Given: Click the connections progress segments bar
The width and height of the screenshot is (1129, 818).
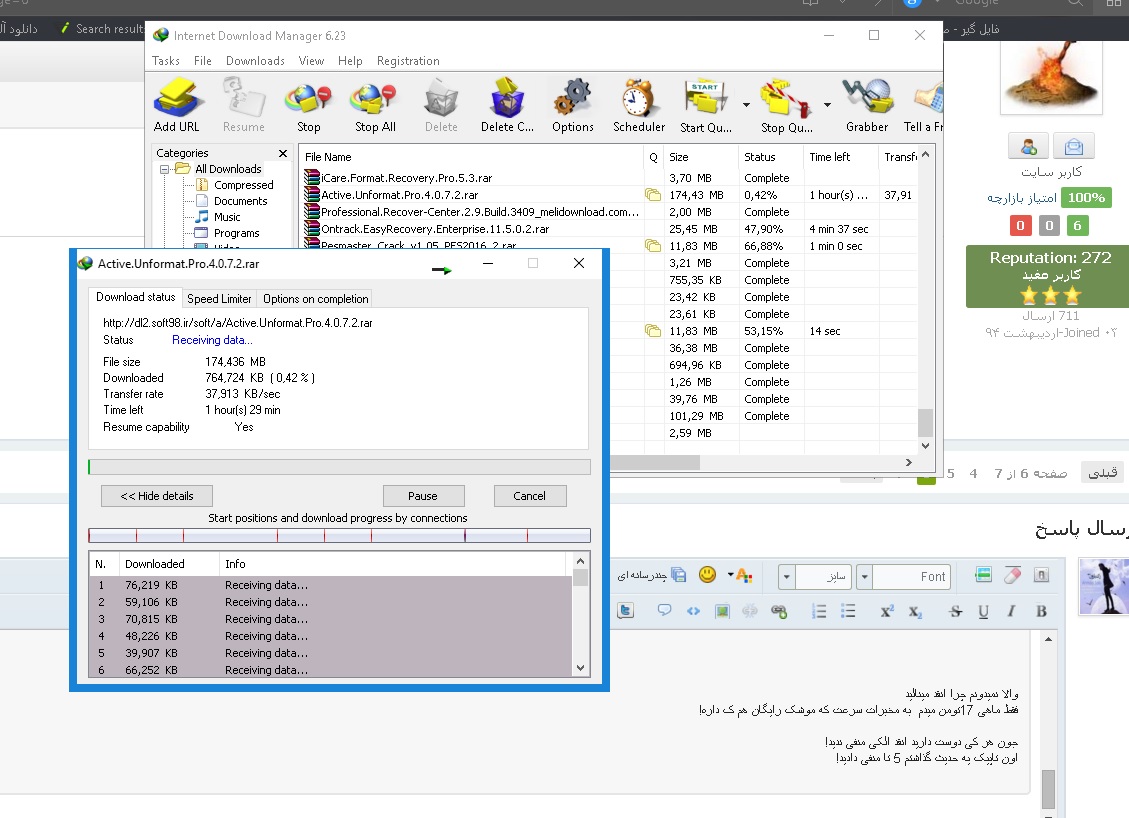Looking at the screenshot, I should 339,536.
